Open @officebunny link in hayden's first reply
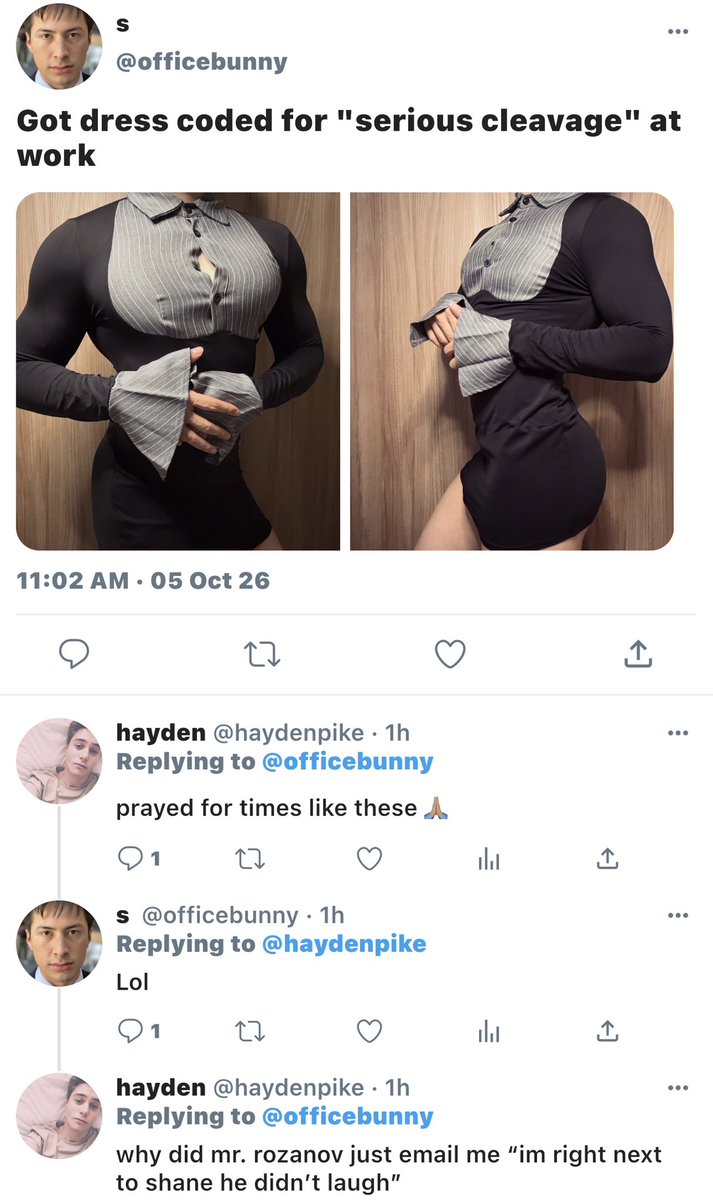 pos(347,762)
